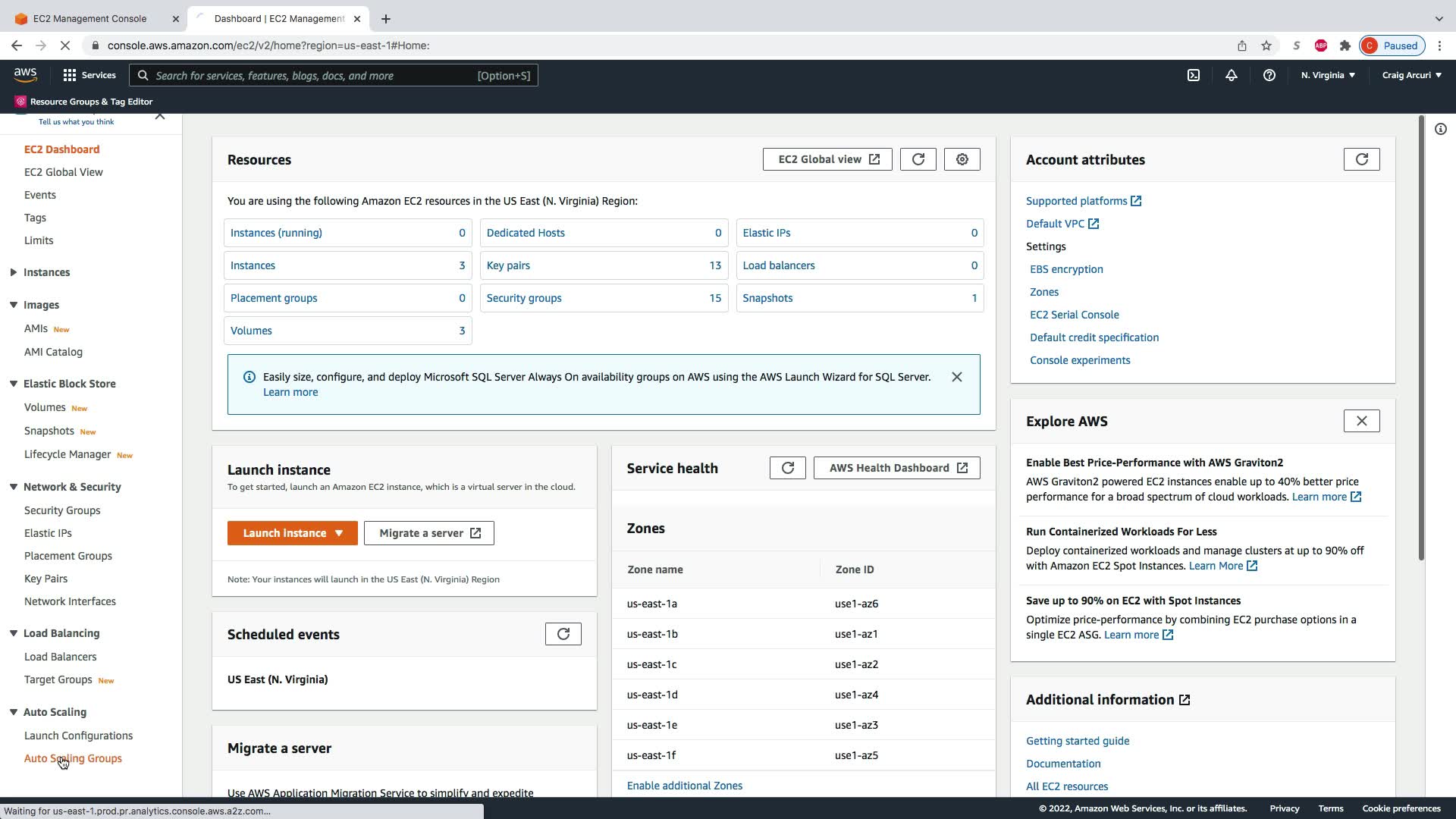Close the Explore AWS panel

click(x=1361, y=421)
